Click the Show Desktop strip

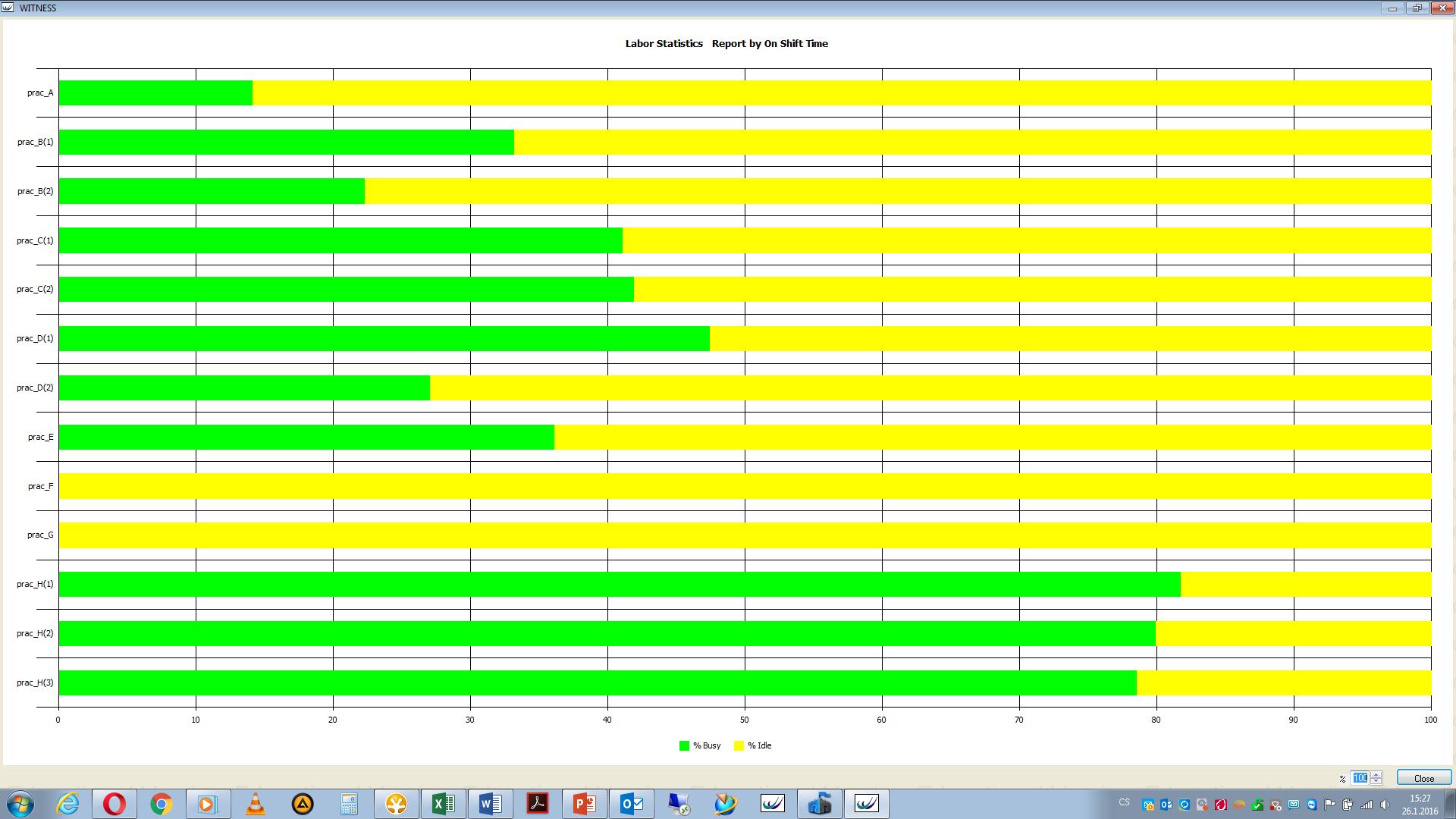[1451, 805]
